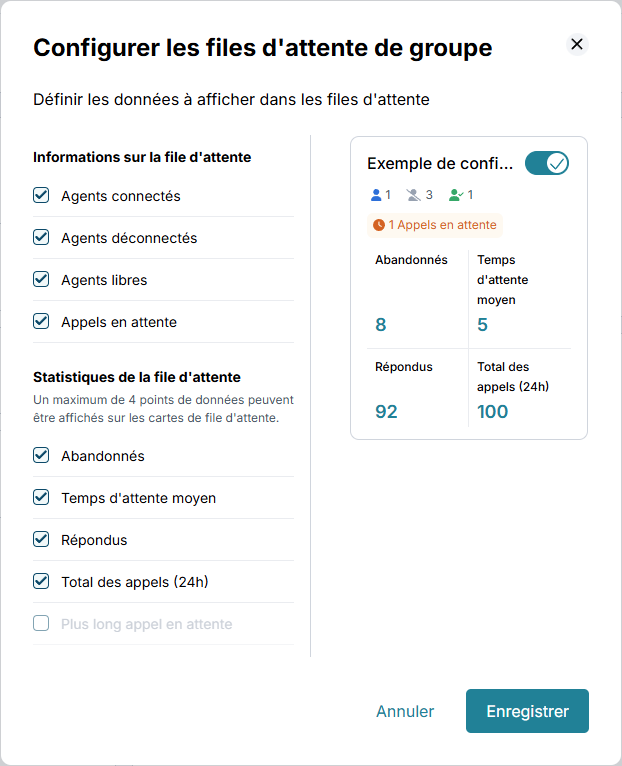
Task: Check Plus long appel en attente
Action: pyautogui.click(x=41, y=624)
